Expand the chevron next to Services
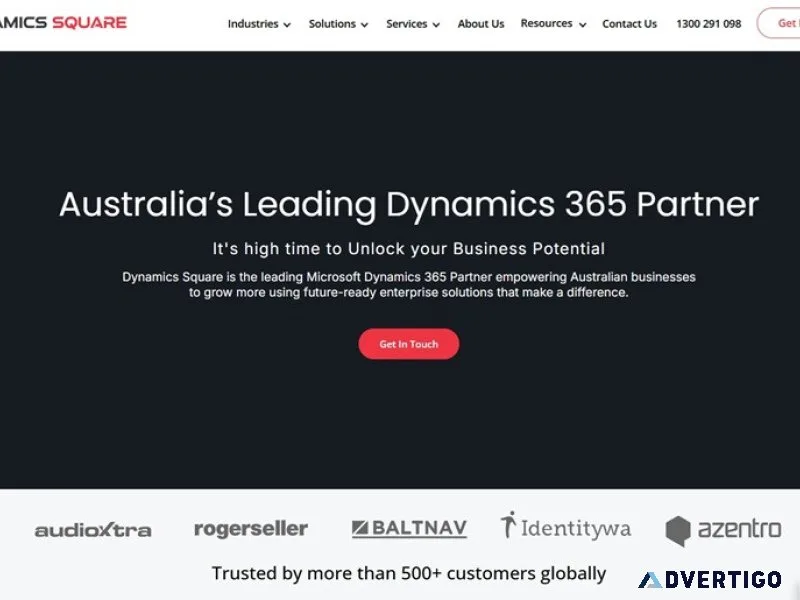800x600 pixels. [x=436, y=25]
